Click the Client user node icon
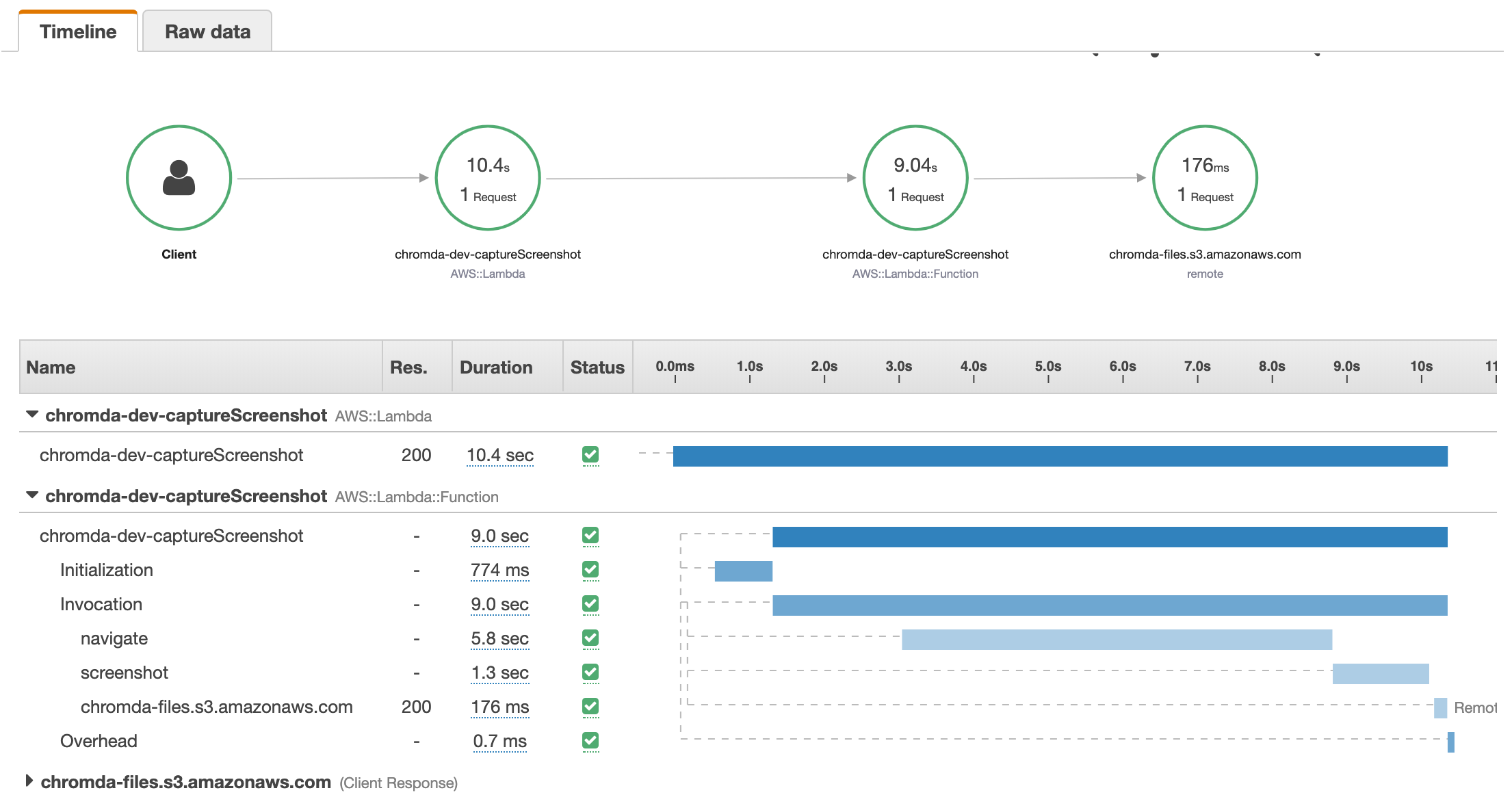 coord(179,178)
